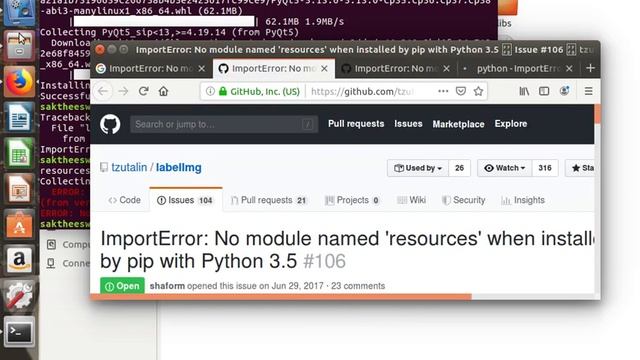Show site information icon in address bar
Screen dimensions: 640x360
coord(210,91)
